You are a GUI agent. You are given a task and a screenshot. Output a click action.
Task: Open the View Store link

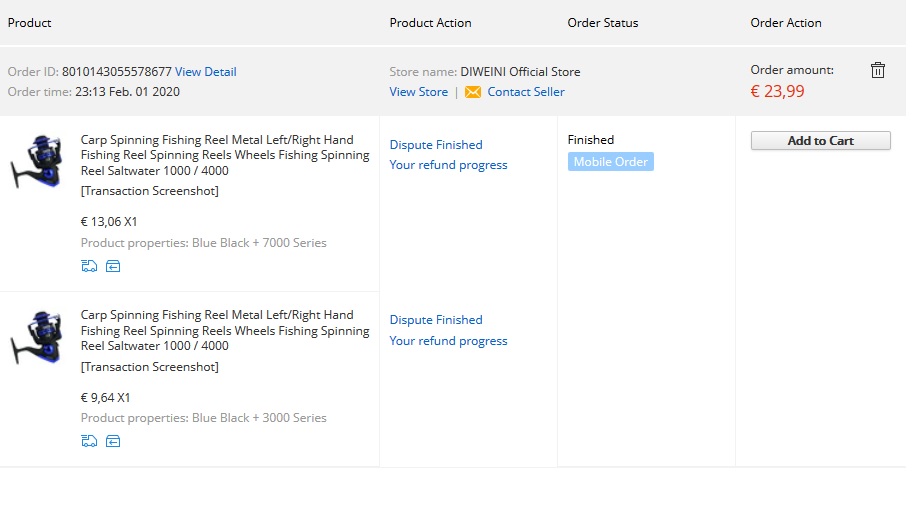(418, 92)
